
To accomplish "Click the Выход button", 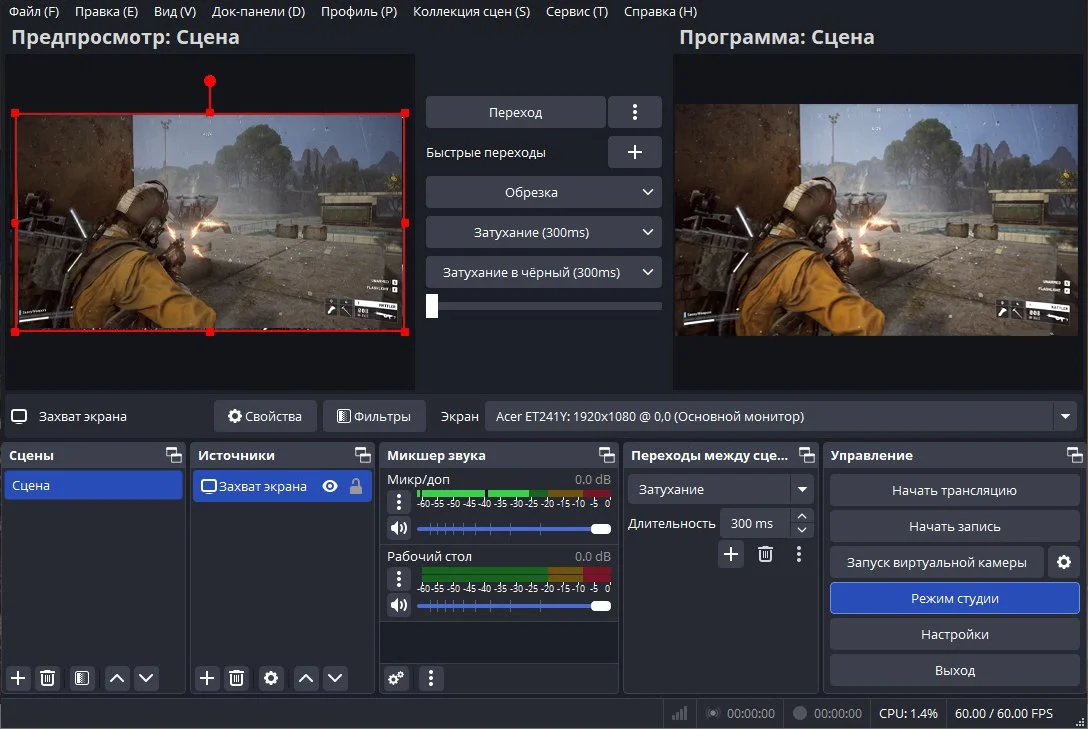I will pos(954,671).
